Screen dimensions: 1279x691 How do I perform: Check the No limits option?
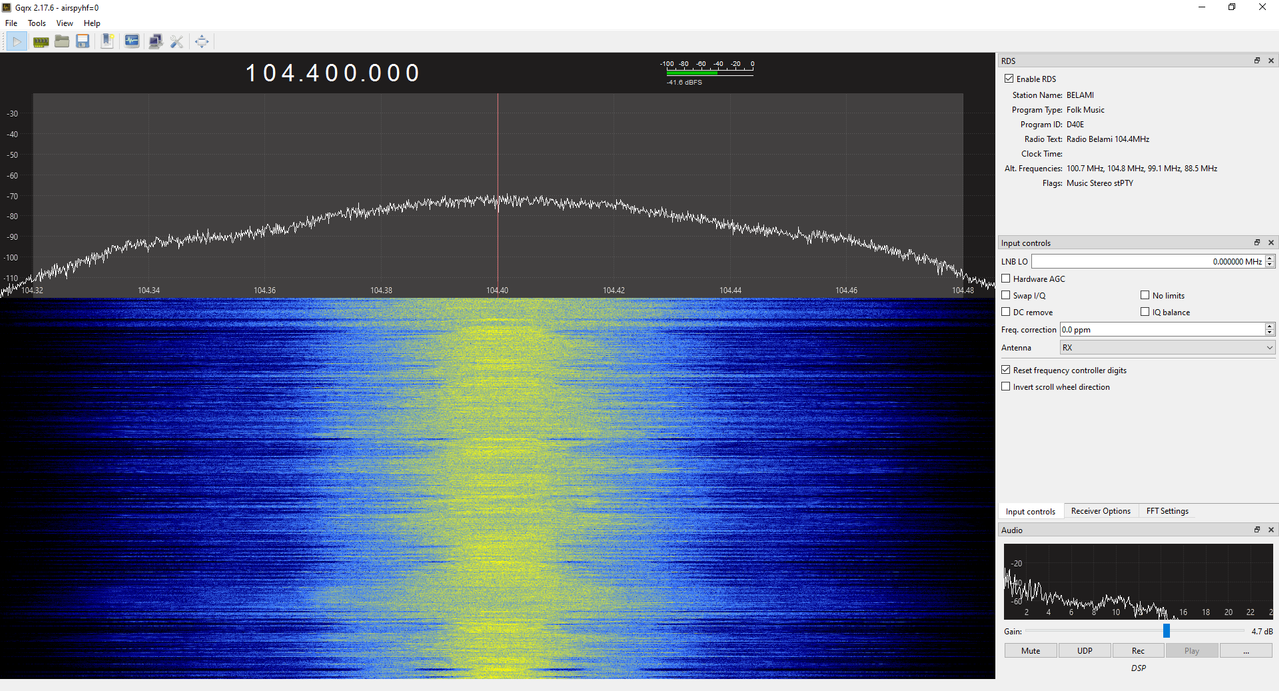click(x=1145, y=296)
